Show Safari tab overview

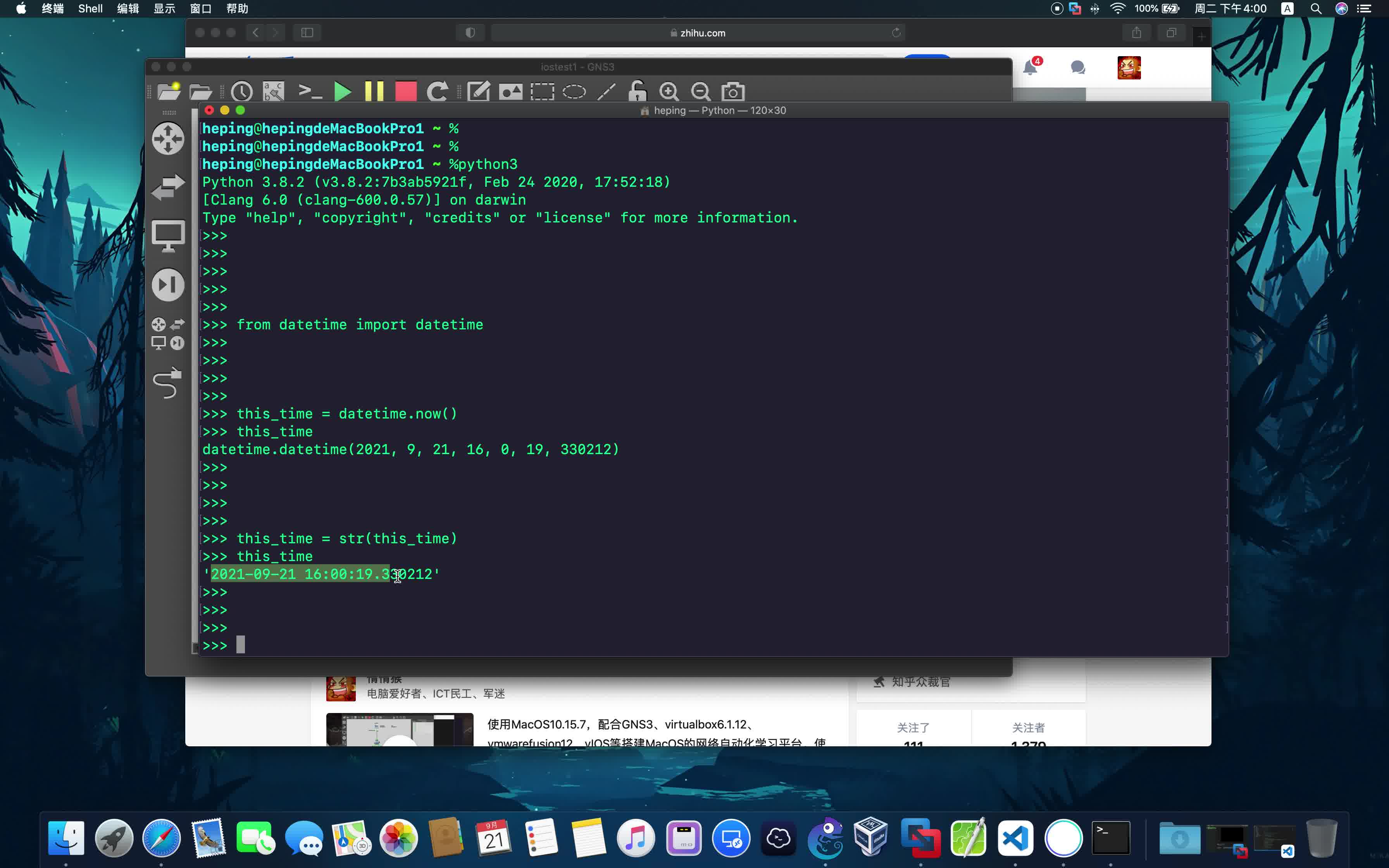pos(1172,33)
